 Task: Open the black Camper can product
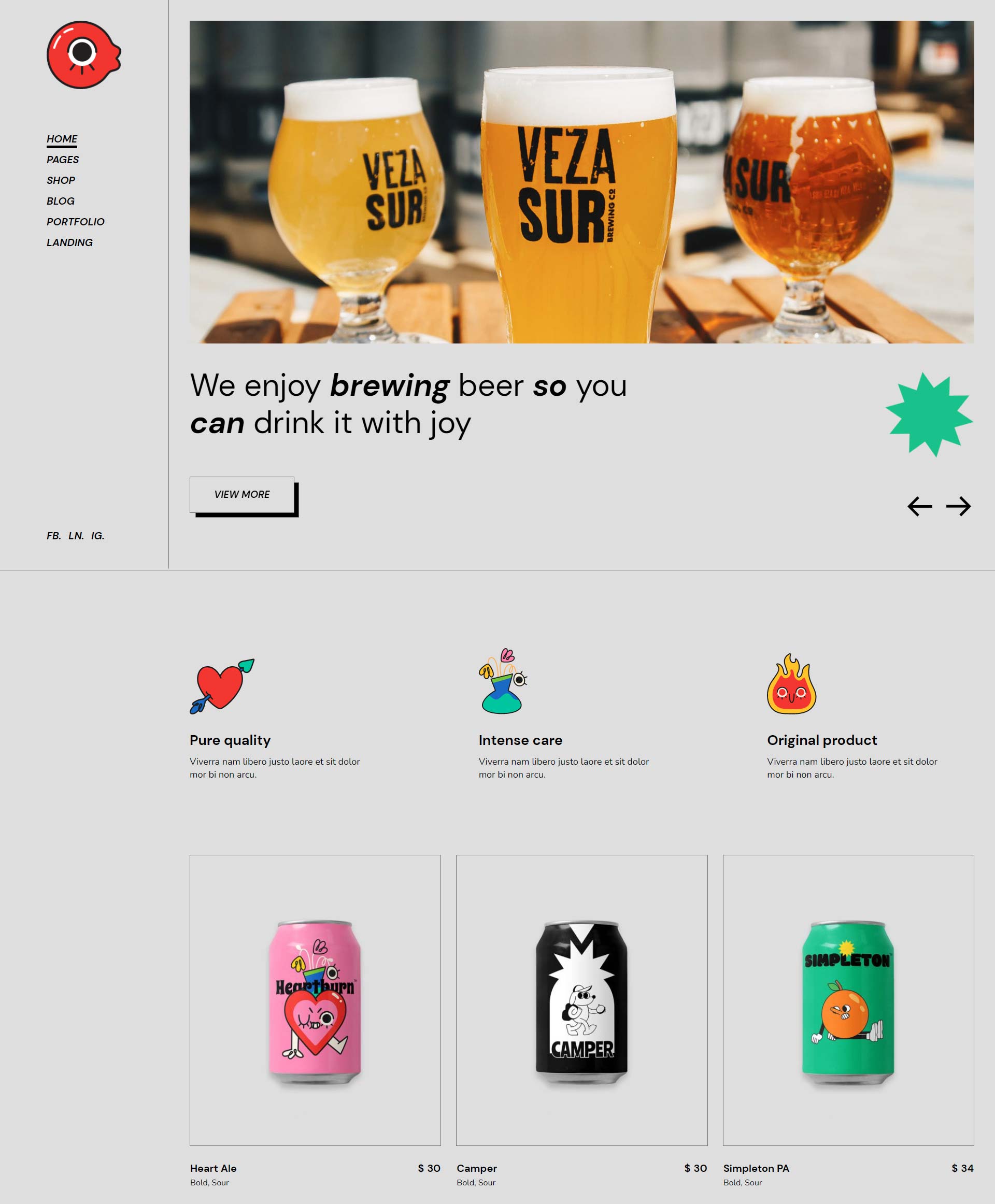click(x=582, y=1000)
